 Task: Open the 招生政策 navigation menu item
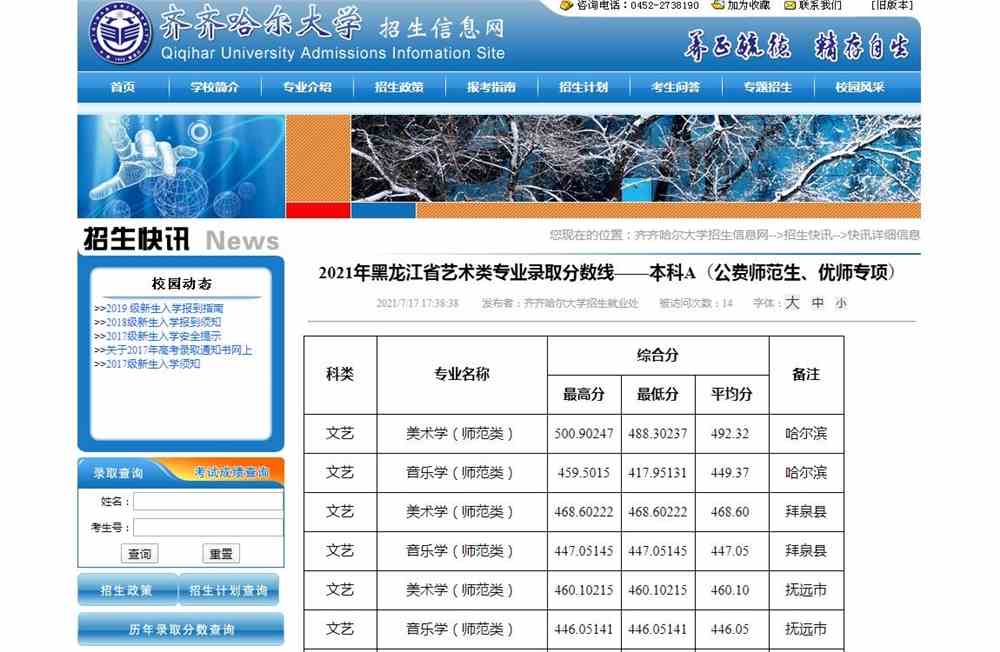399,87
